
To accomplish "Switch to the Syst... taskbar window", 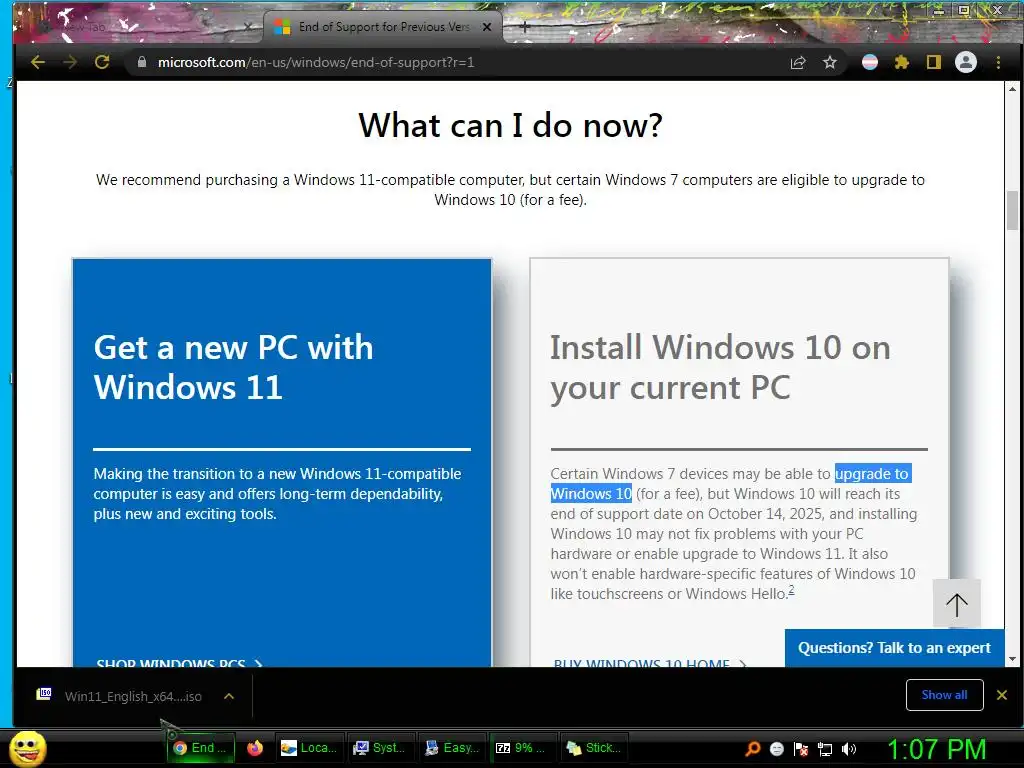I will click(x=381, y=748).
